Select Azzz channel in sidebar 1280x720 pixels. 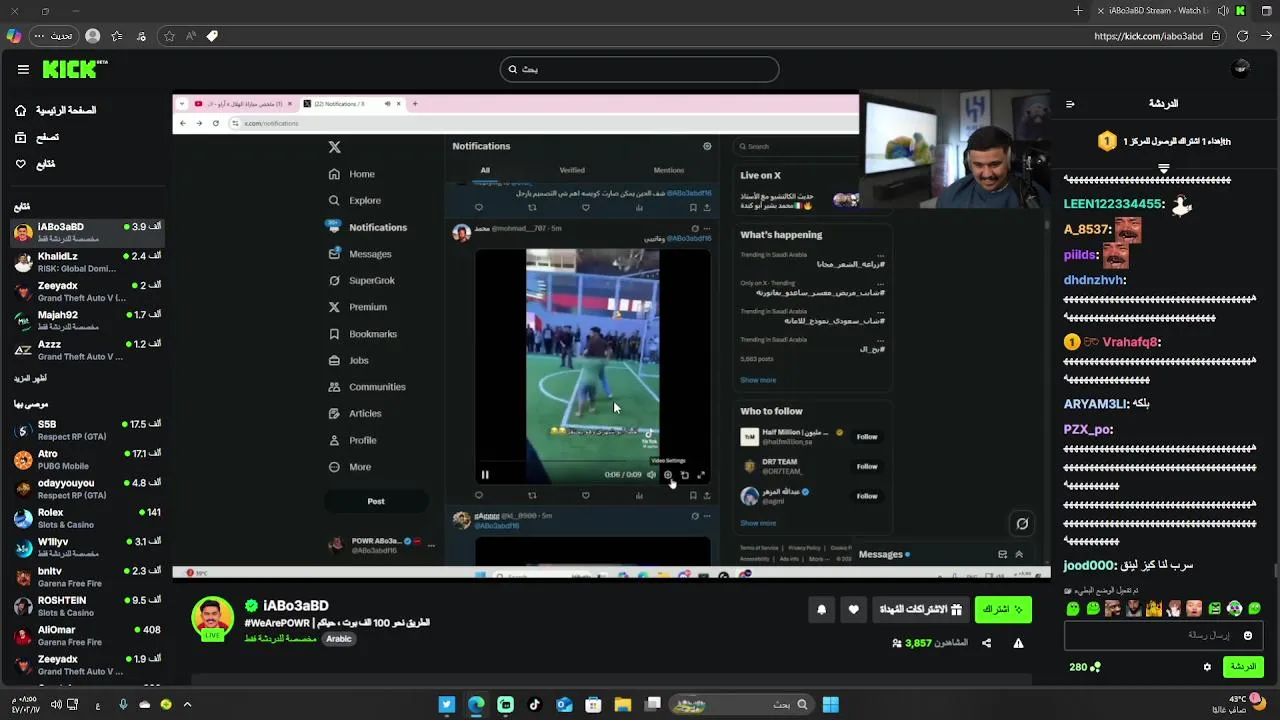coord(87,350)
